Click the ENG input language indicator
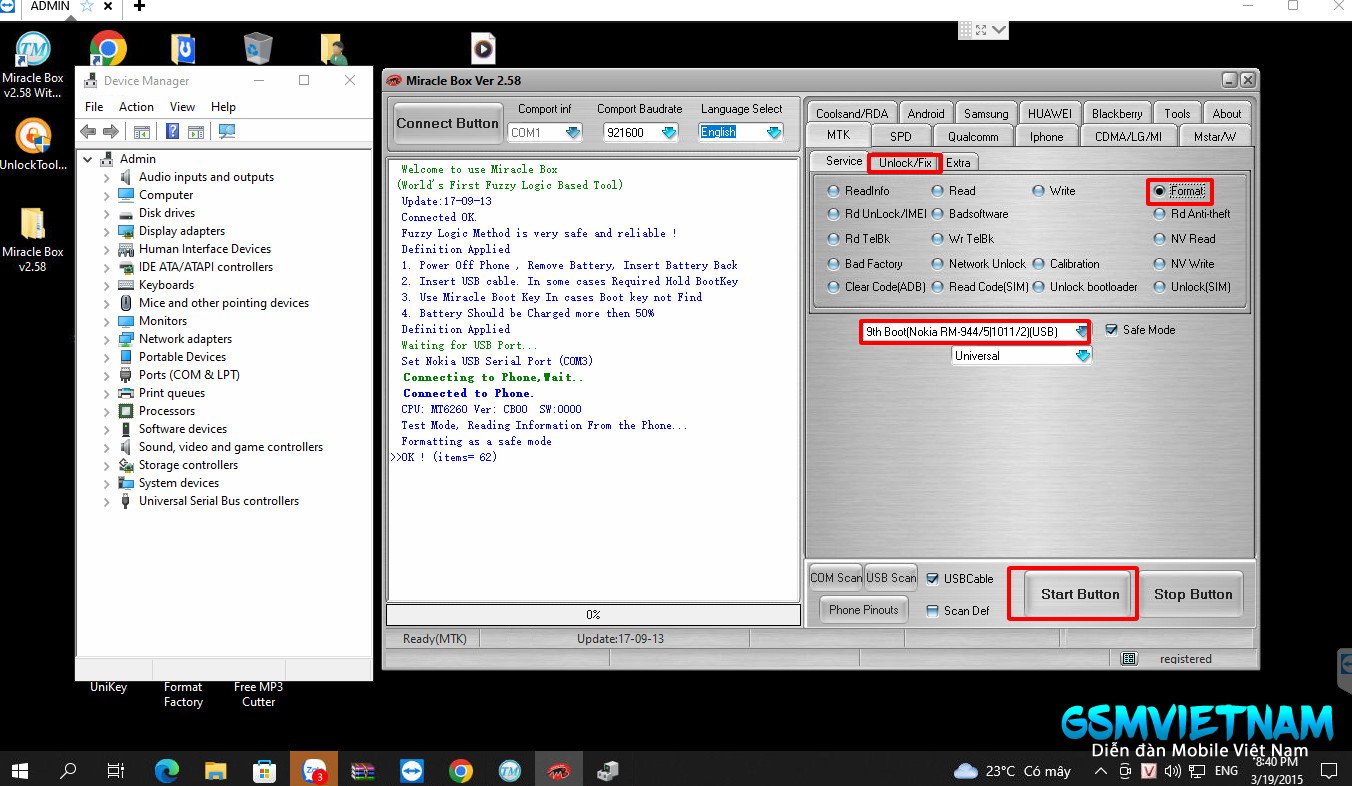The height and width of the screenshot is (786, 1352). tap(1226, 771)
